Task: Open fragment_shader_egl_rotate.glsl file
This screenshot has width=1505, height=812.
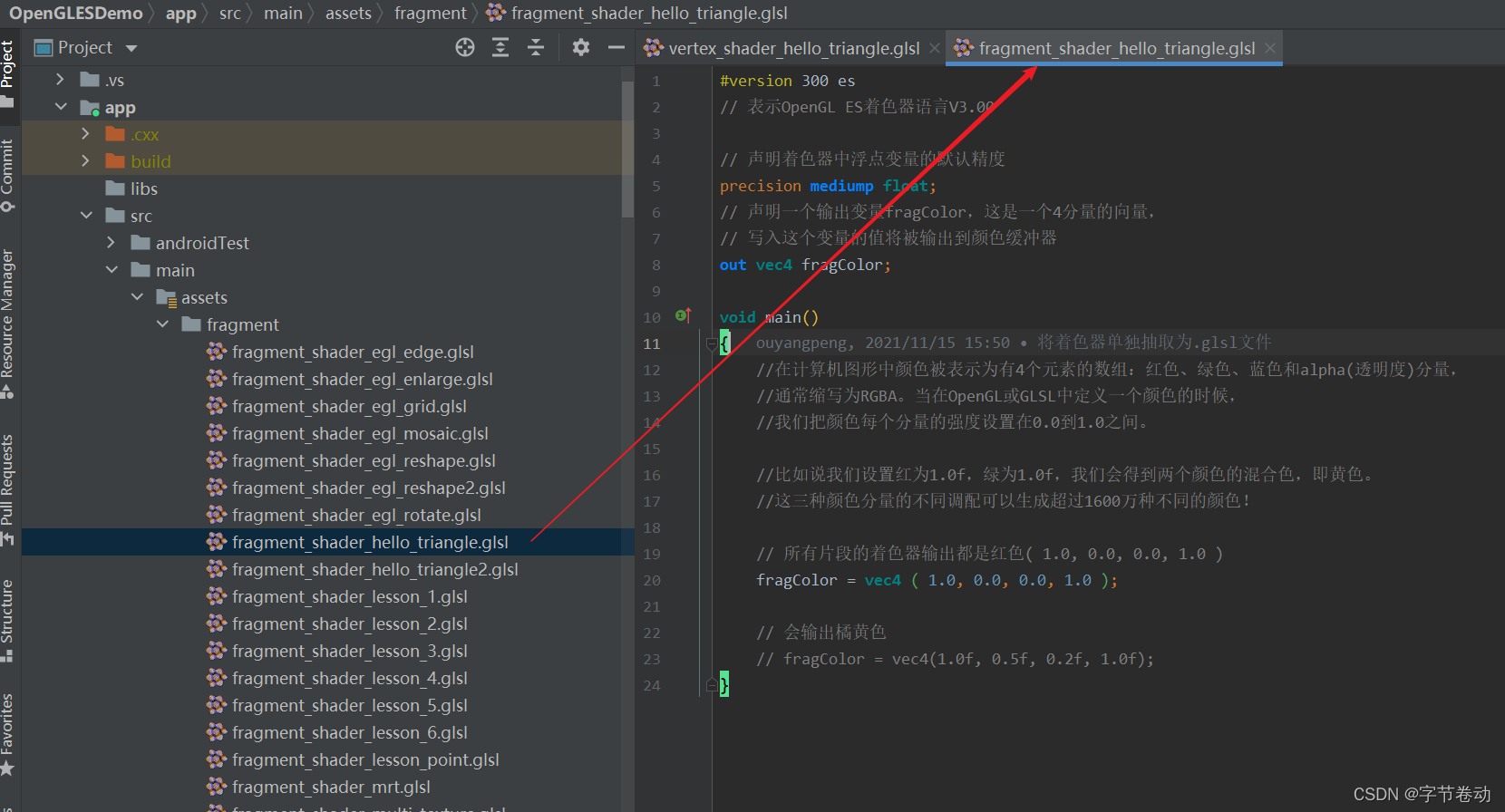Action: tap(356, 515)
